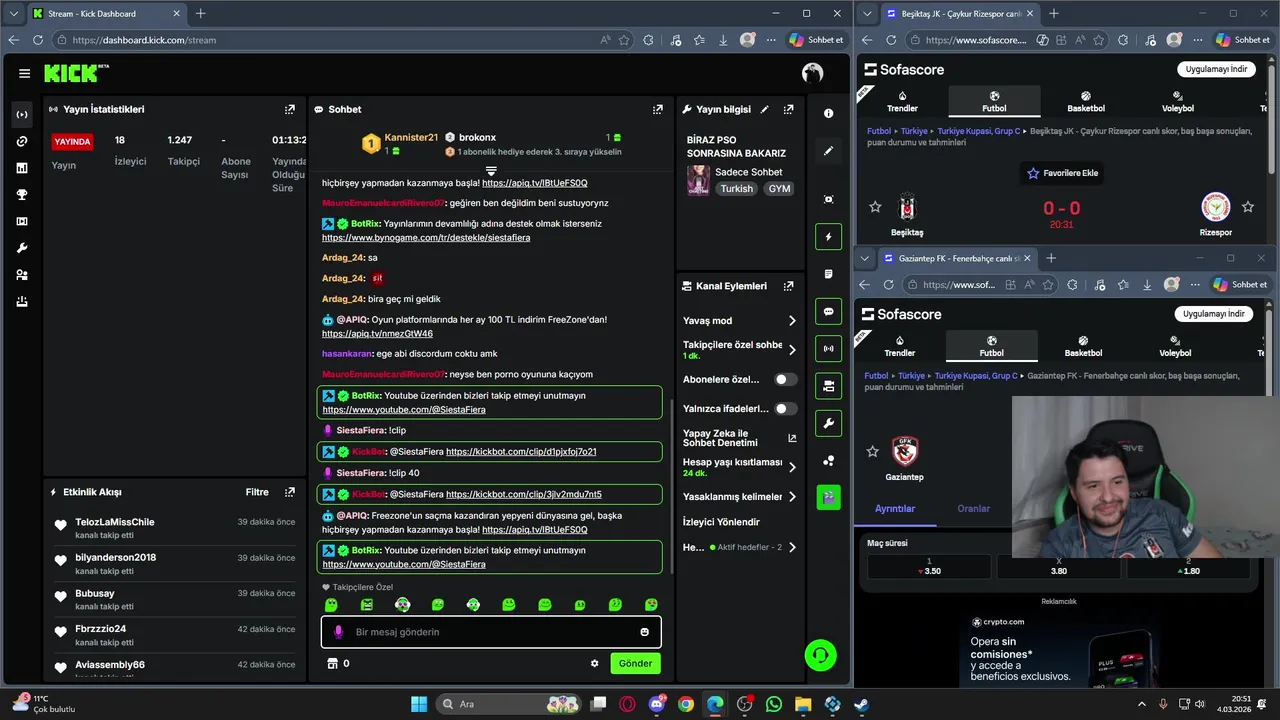
Task: Add Rizespor to favorites star
Action: click(x=1248, y=207)
